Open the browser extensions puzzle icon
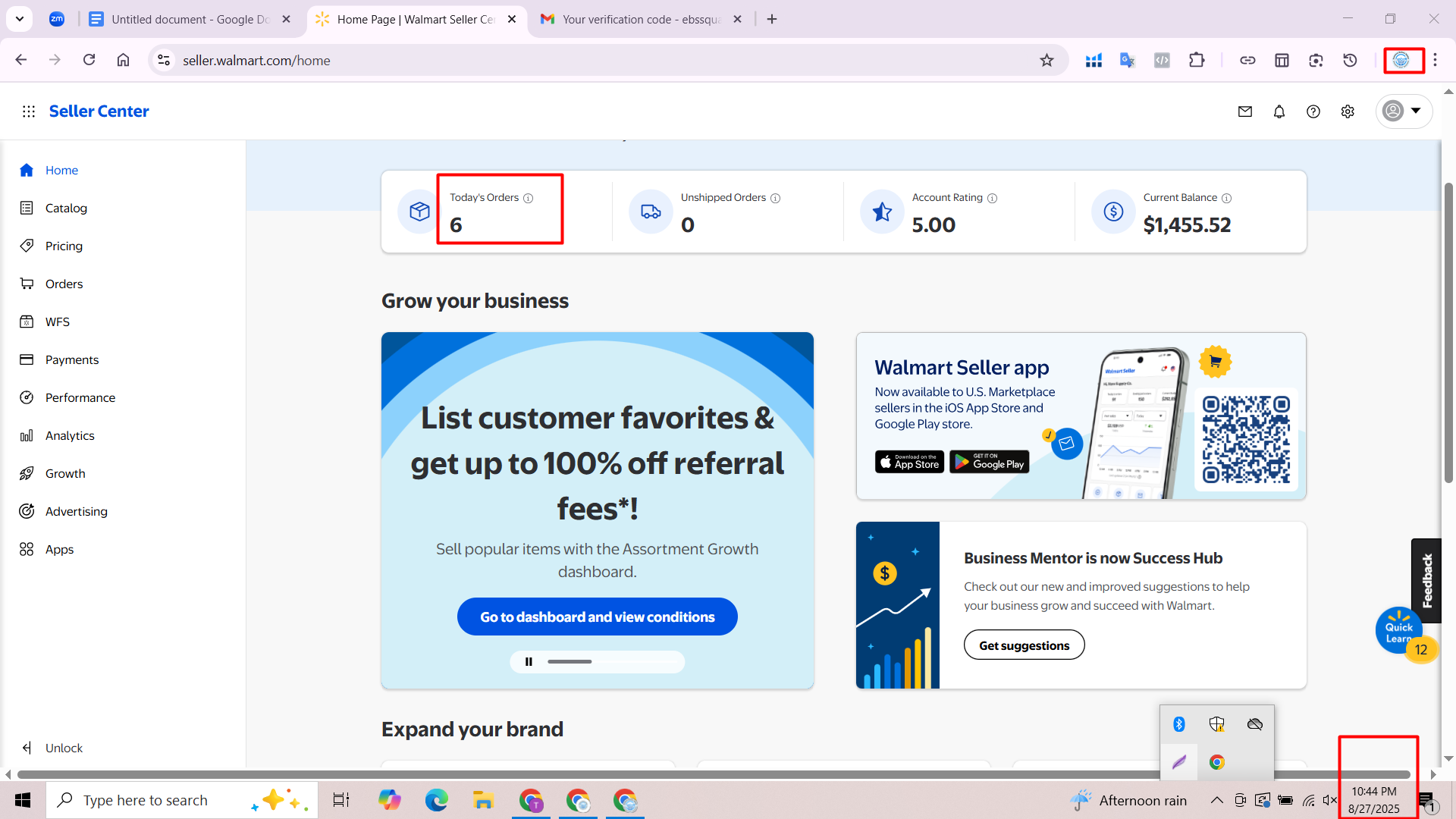Screen dimensions: 1456x819 coord(1197,60)
